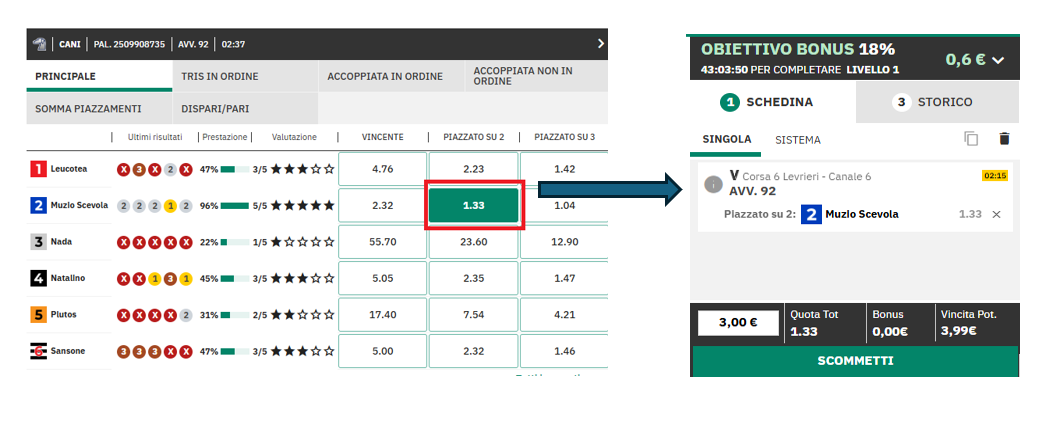Image resolution: width=1059 pixels, height=421 pixels.
Task: Switch to Tris in Ordine tab
Action: pyautogui.click(x=220, y=76)
